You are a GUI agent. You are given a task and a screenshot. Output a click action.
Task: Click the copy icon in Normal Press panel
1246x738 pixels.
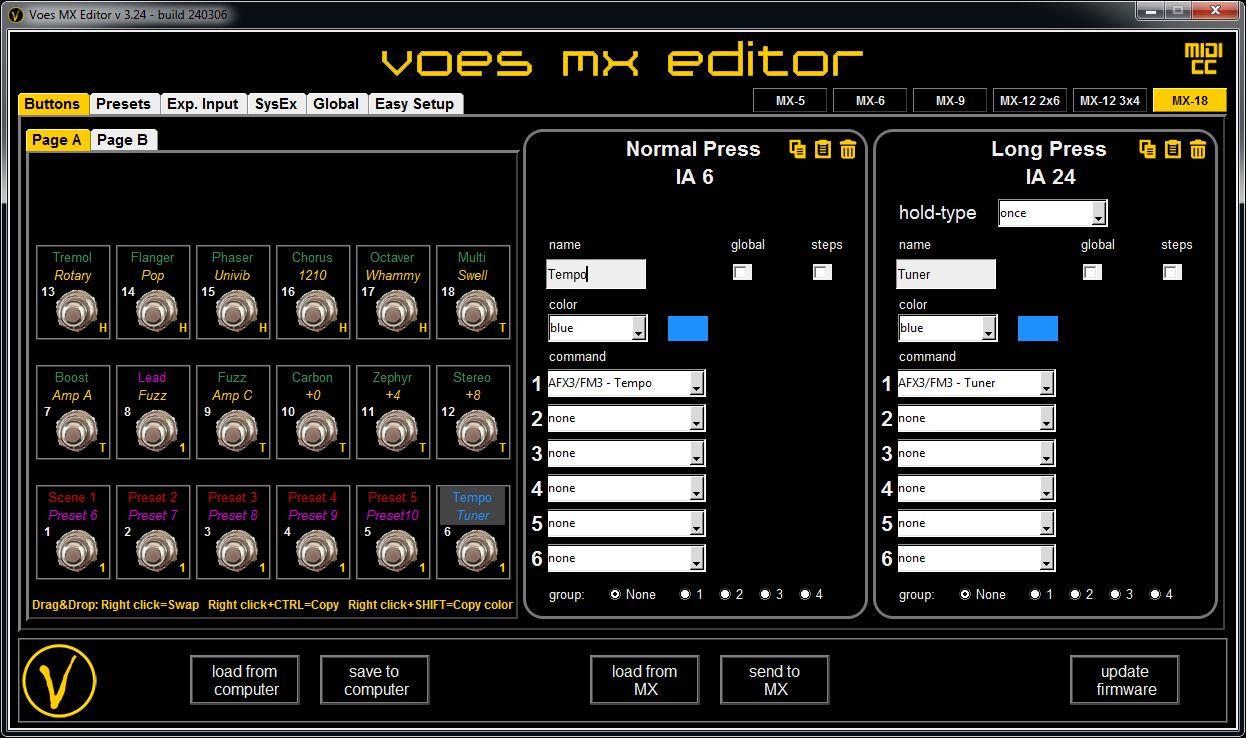797,149
